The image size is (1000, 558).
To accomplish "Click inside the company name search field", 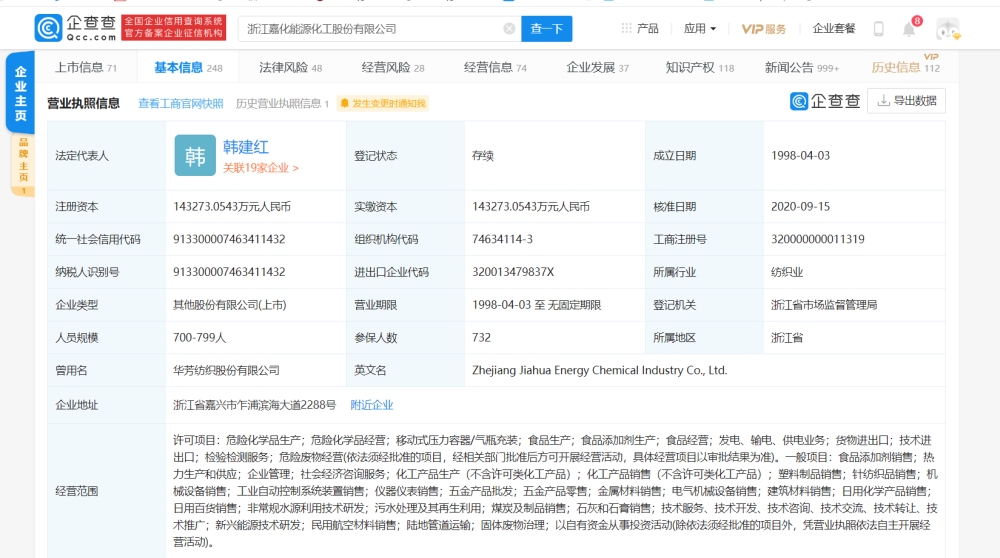I will pyautogui.click(x=370, y=29).
